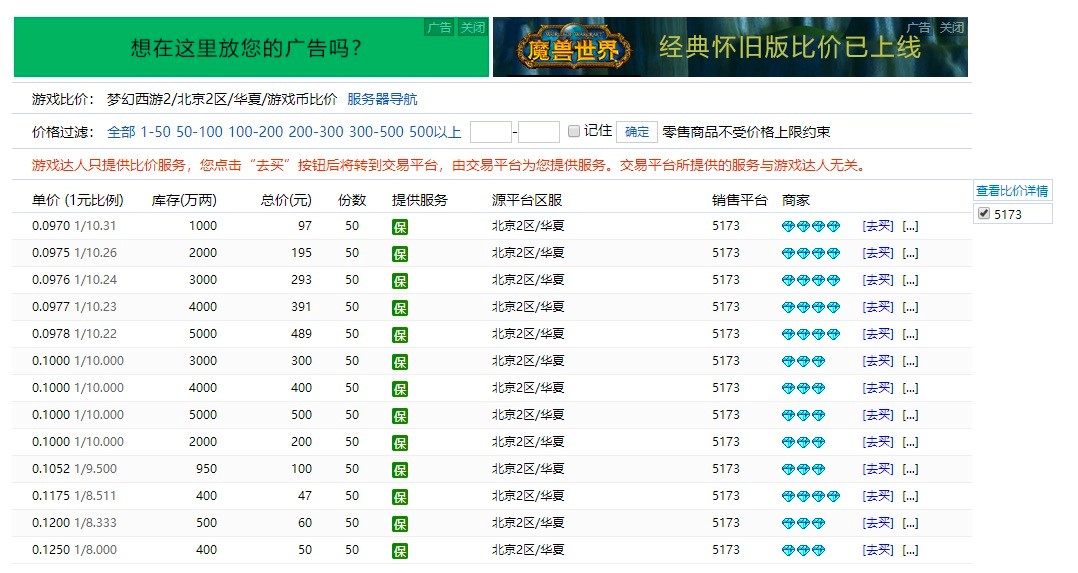Expand the [...] details in the 0.1250 row

pos(910,550)
